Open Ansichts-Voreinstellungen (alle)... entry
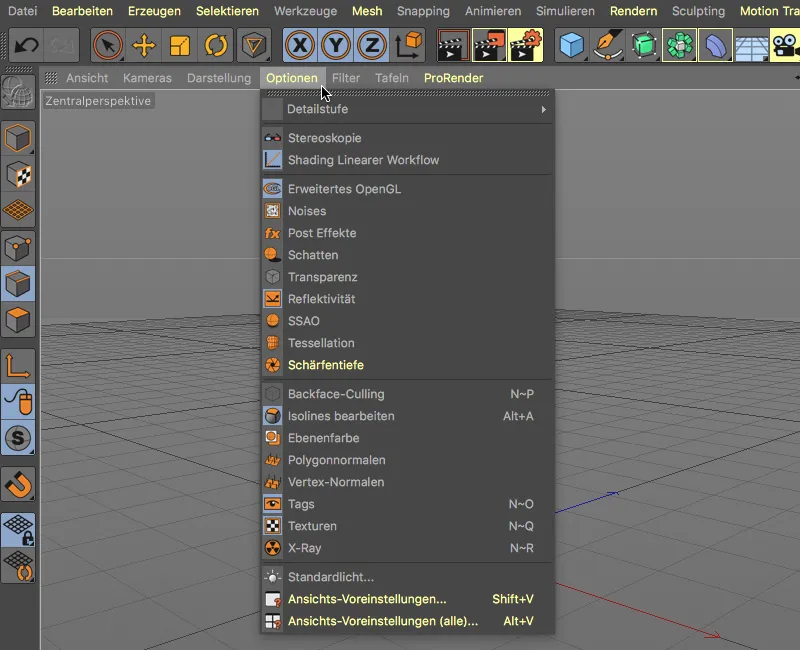 click(x=407, y=621)
